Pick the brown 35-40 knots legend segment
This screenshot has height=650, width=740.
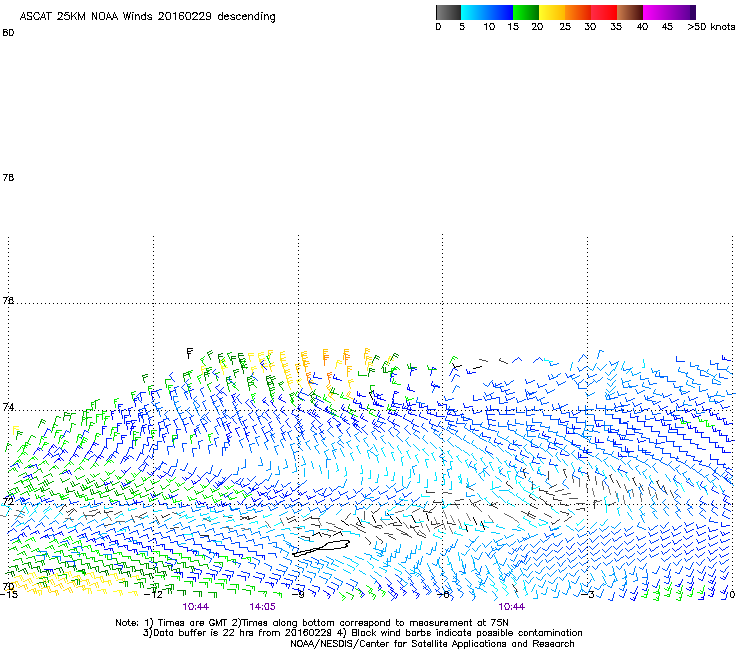(x=630, y=12)
